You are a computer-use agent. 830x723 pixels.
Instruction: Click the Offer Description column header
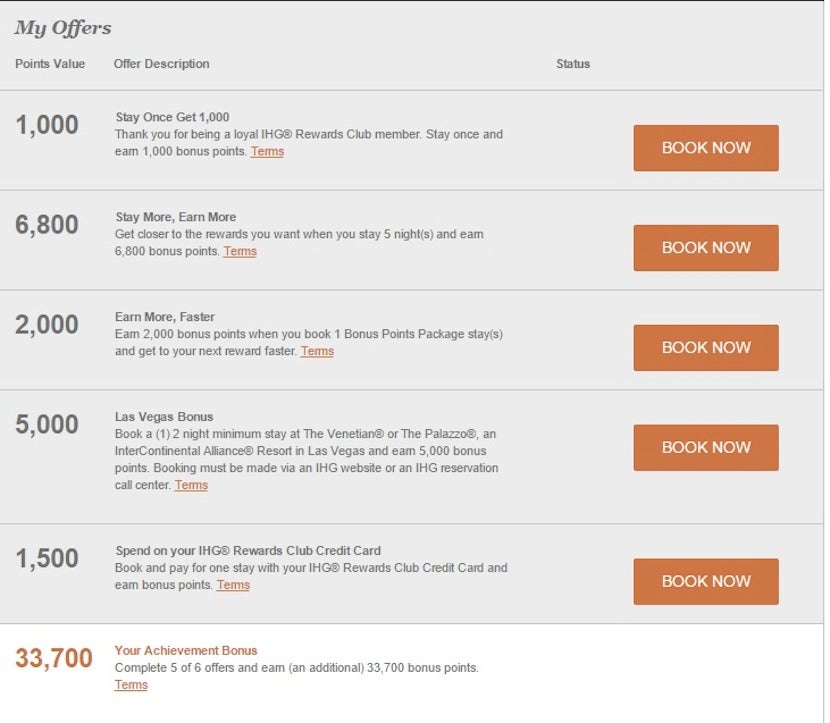point(161,64)
